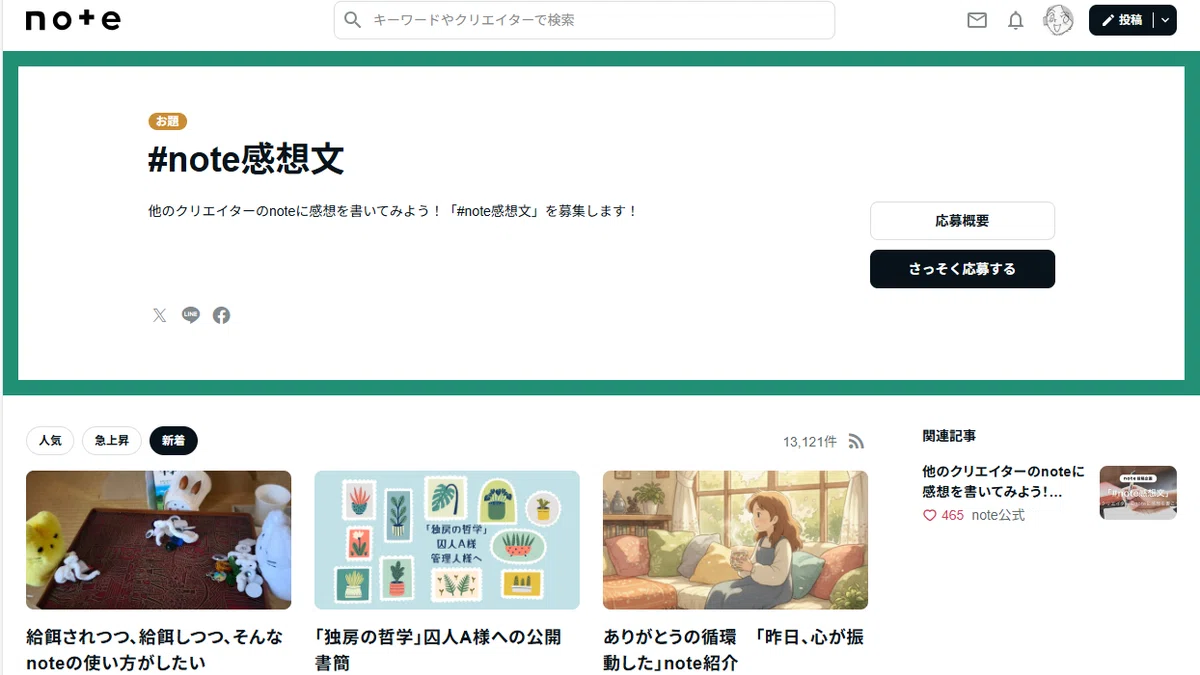Viewport: 1200px width, 675px height.
Task: Open the 応募概要 button
Action: pyautogui.click(x=962, y=221)
